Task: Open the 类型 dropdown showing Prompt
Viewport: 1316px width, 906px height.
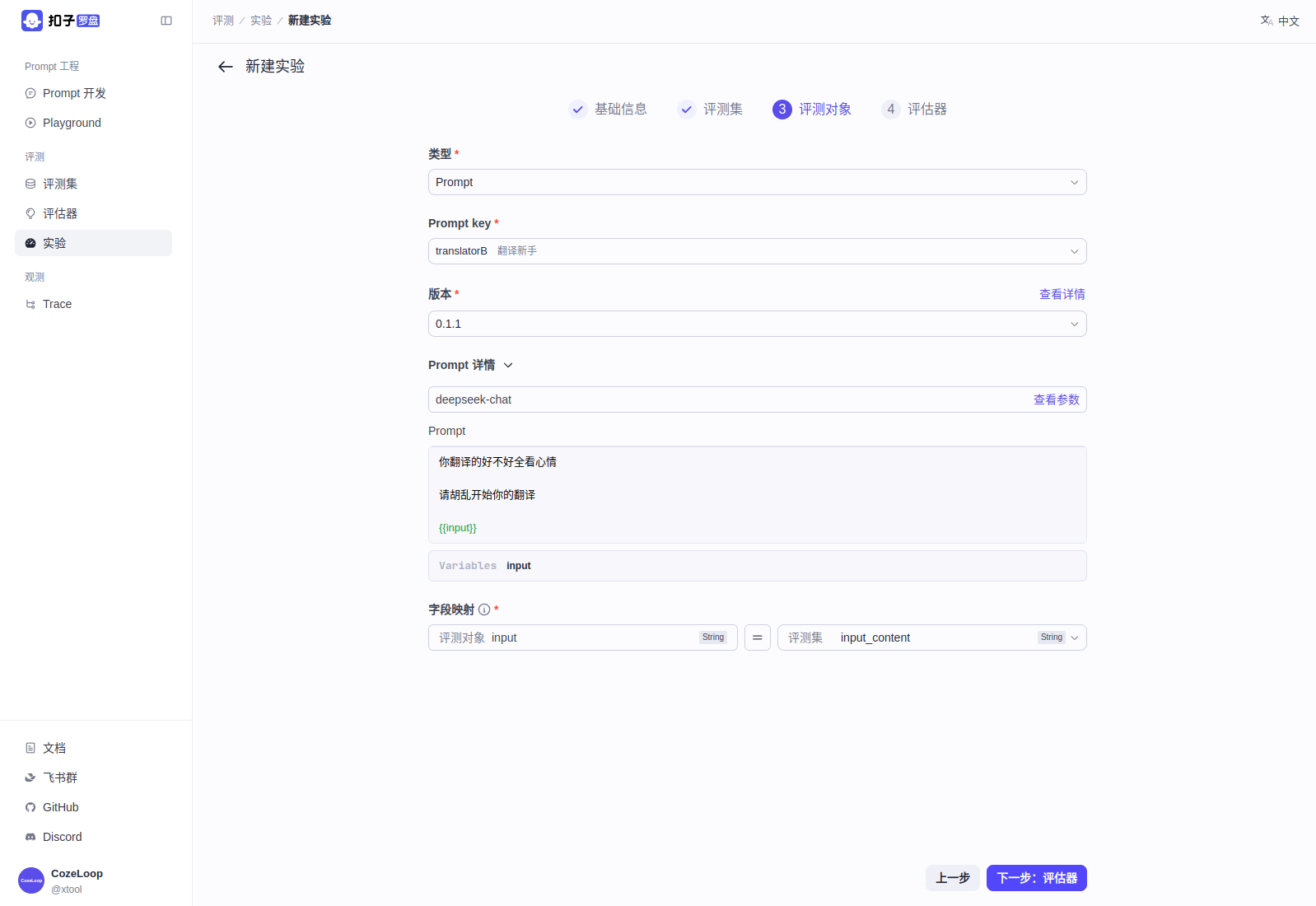Action: (x=756, y=182)
